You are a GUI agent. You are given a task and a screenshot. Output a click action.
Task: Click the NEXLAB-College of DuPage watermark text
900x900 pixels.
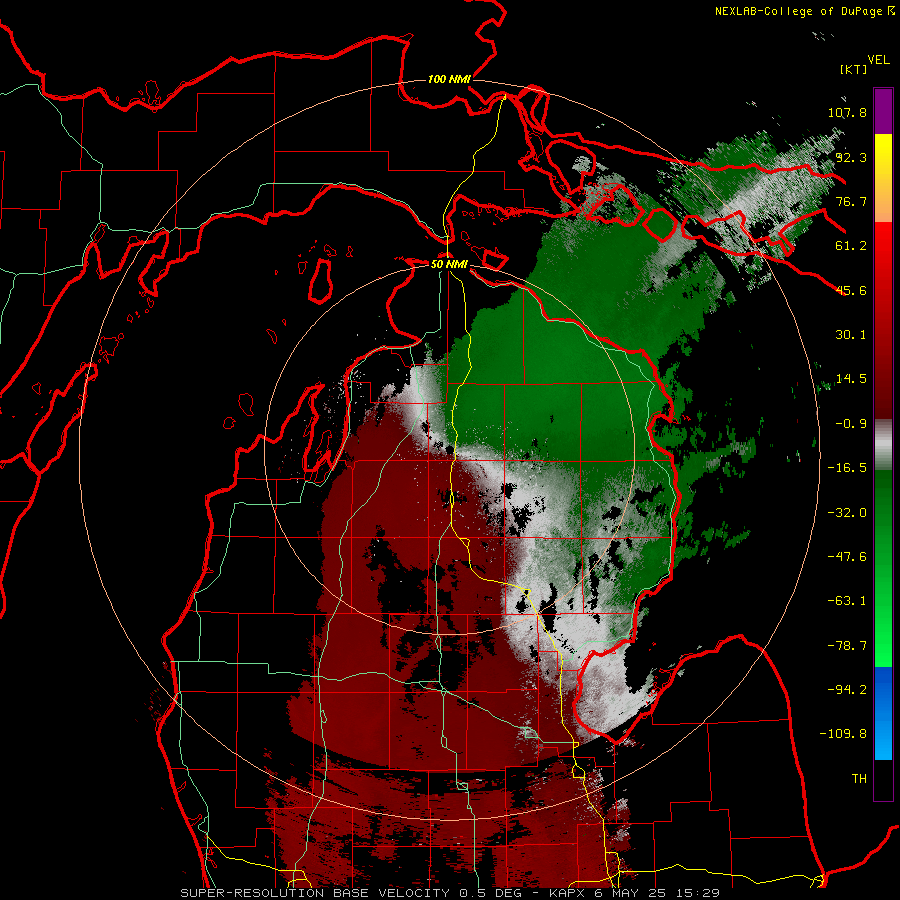click(x=798, y=11)
